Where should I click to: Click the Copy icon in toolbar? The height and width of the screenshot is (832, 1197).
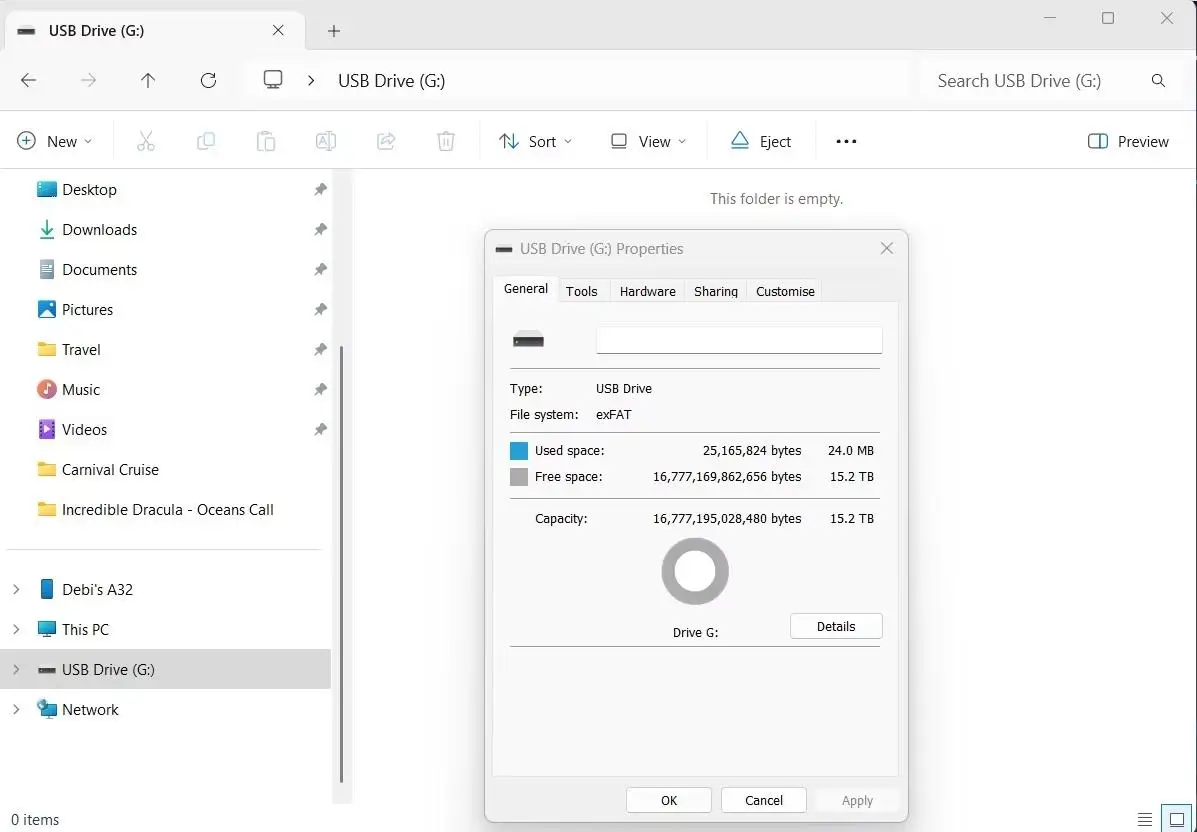[x=205, y=141]
